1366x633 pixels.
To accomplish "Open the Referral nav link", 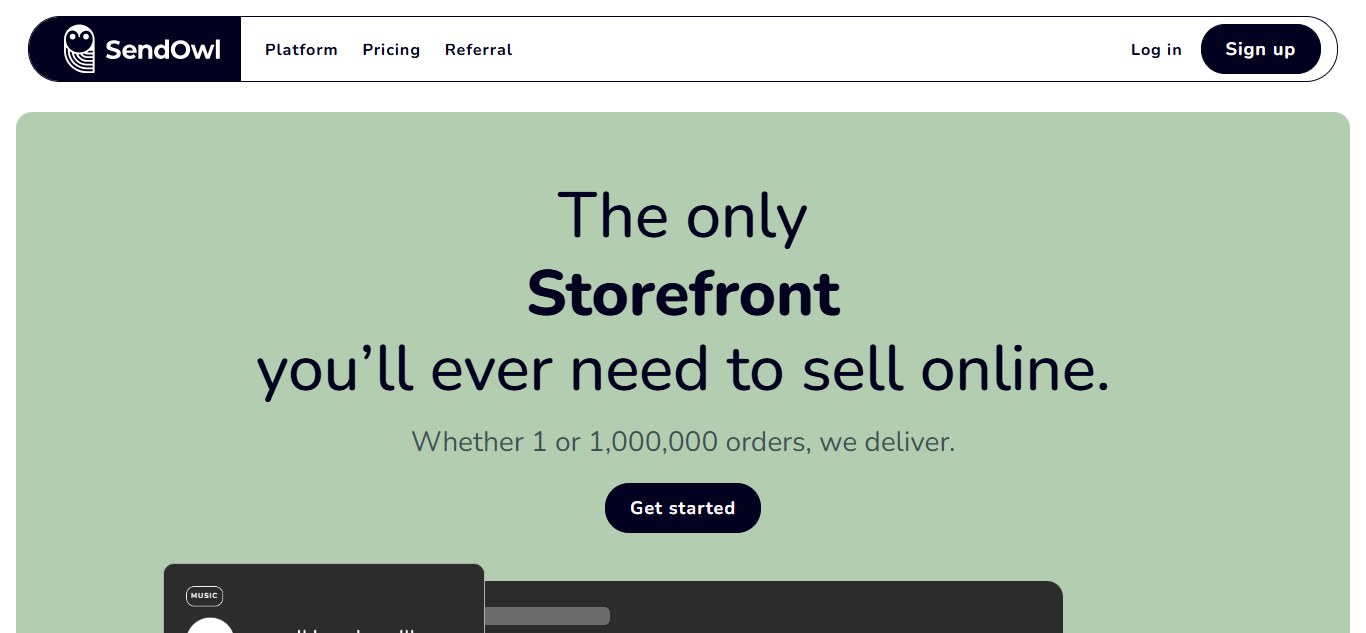I will tap(478, 50).
